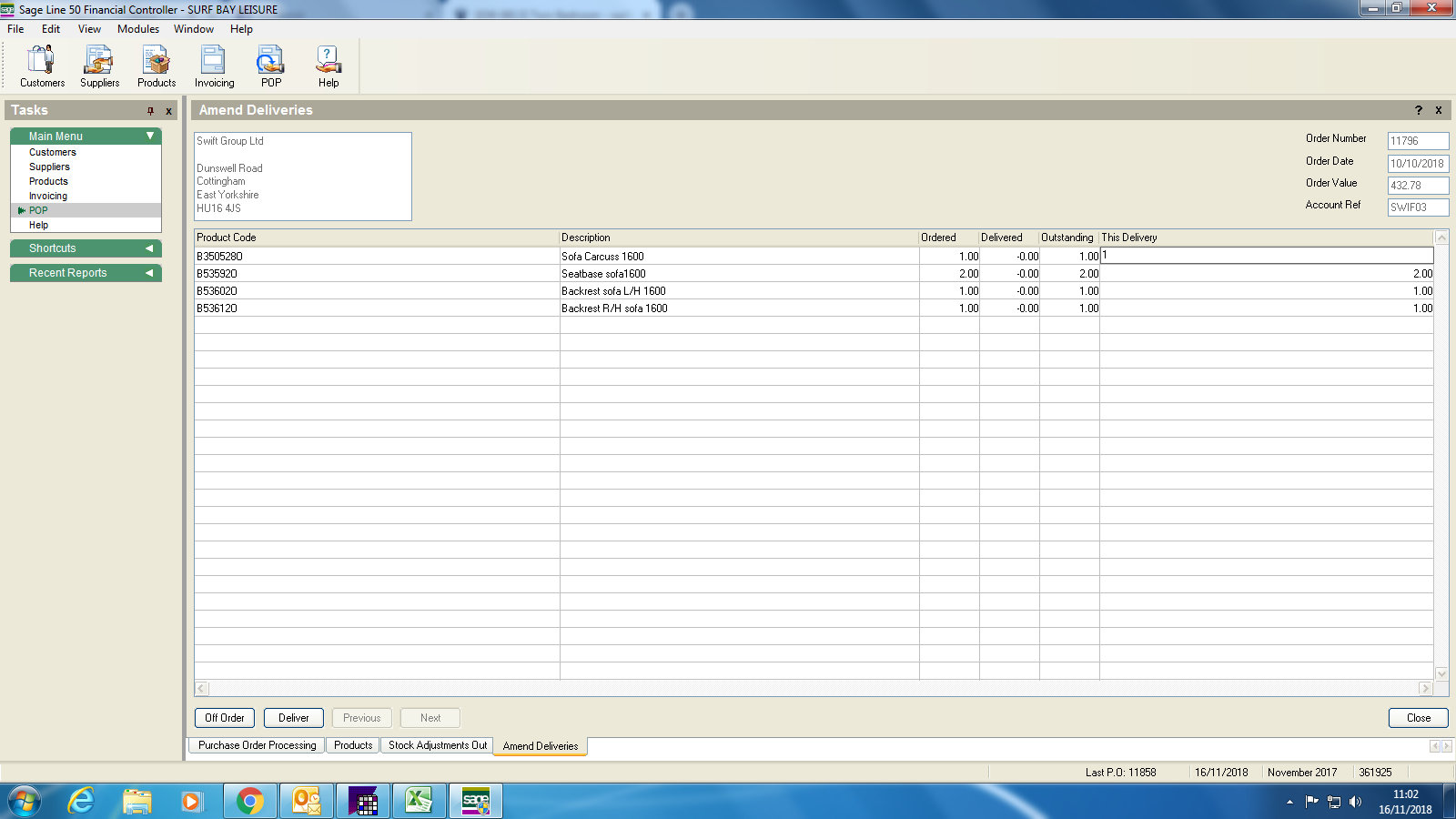The image size is (1456, 819).
Task: Click the description Backrest sofa L/H 1600
Action: [x=613, y=291]
